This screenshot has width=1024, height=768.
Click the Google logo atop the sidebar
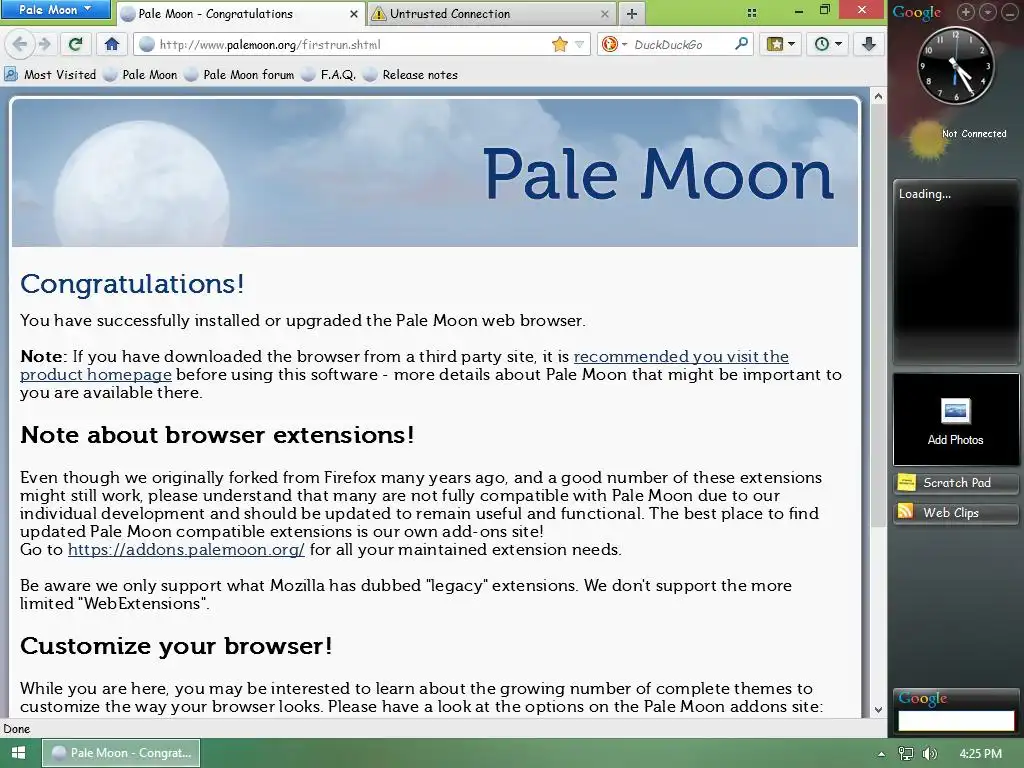tap(917, 12)
